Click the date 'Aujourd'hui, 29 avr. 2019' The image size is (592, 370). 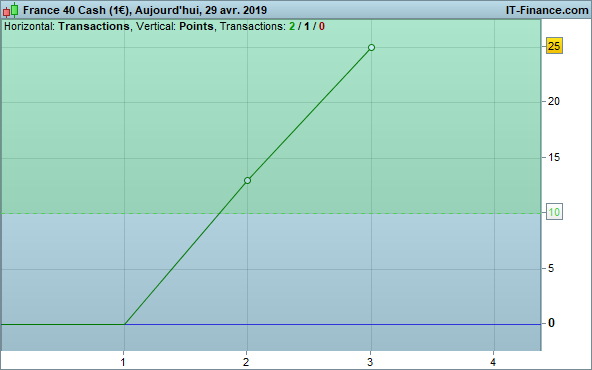tap(201, 10)
